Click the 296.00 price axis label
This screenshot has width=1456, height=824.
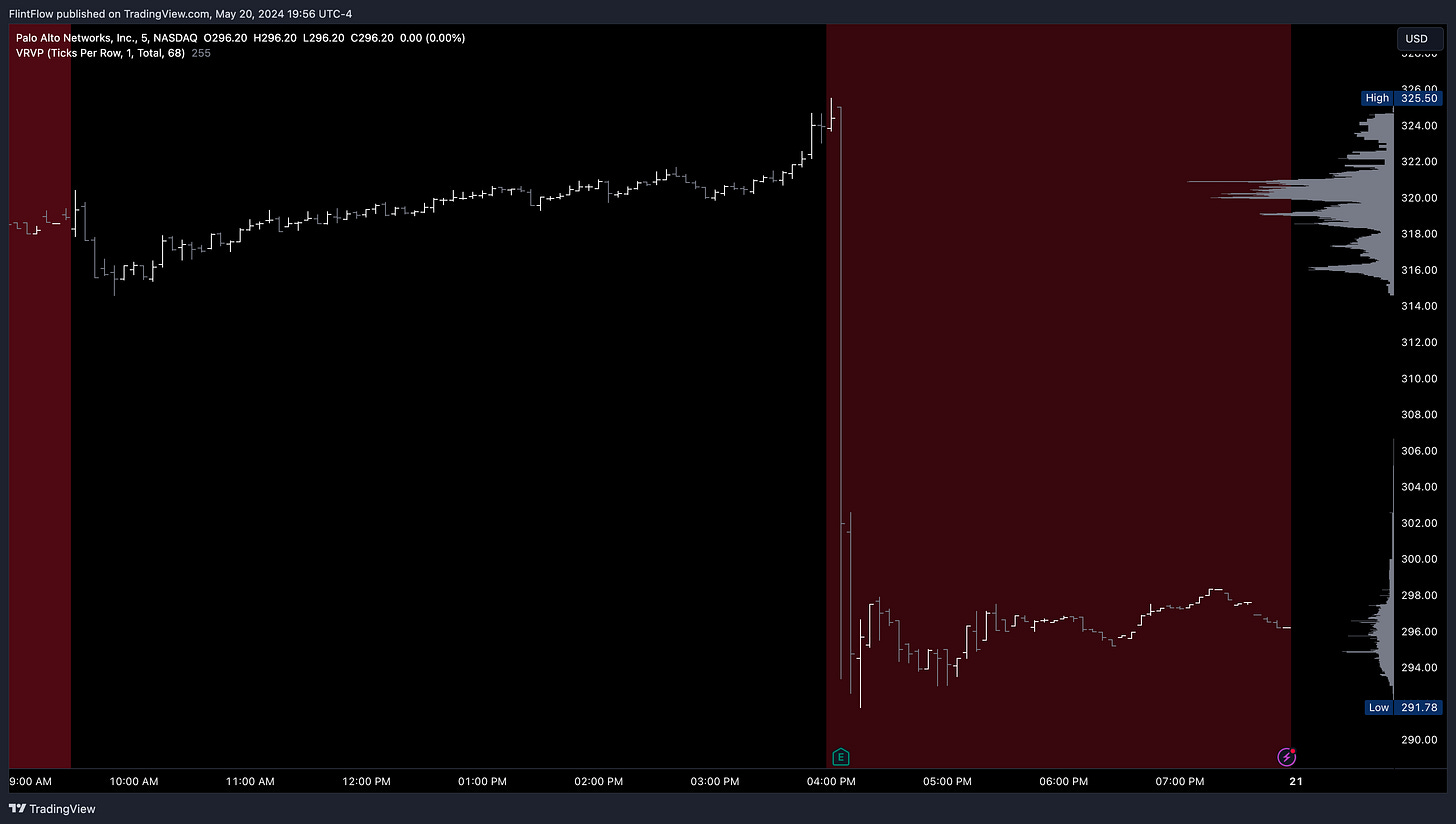click(x=1420, y=632)
